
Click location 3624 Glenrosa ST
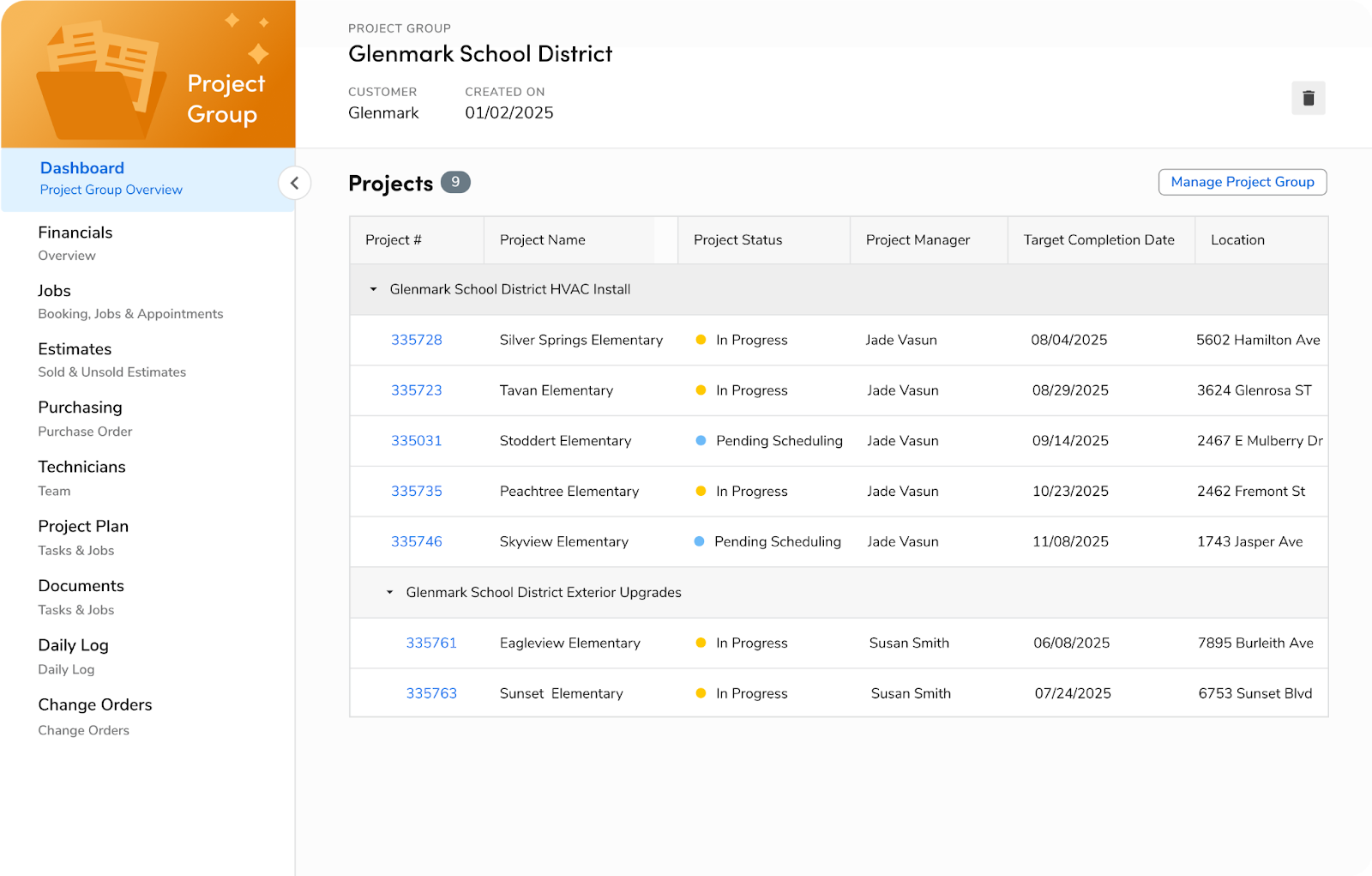coord(1255,390)
